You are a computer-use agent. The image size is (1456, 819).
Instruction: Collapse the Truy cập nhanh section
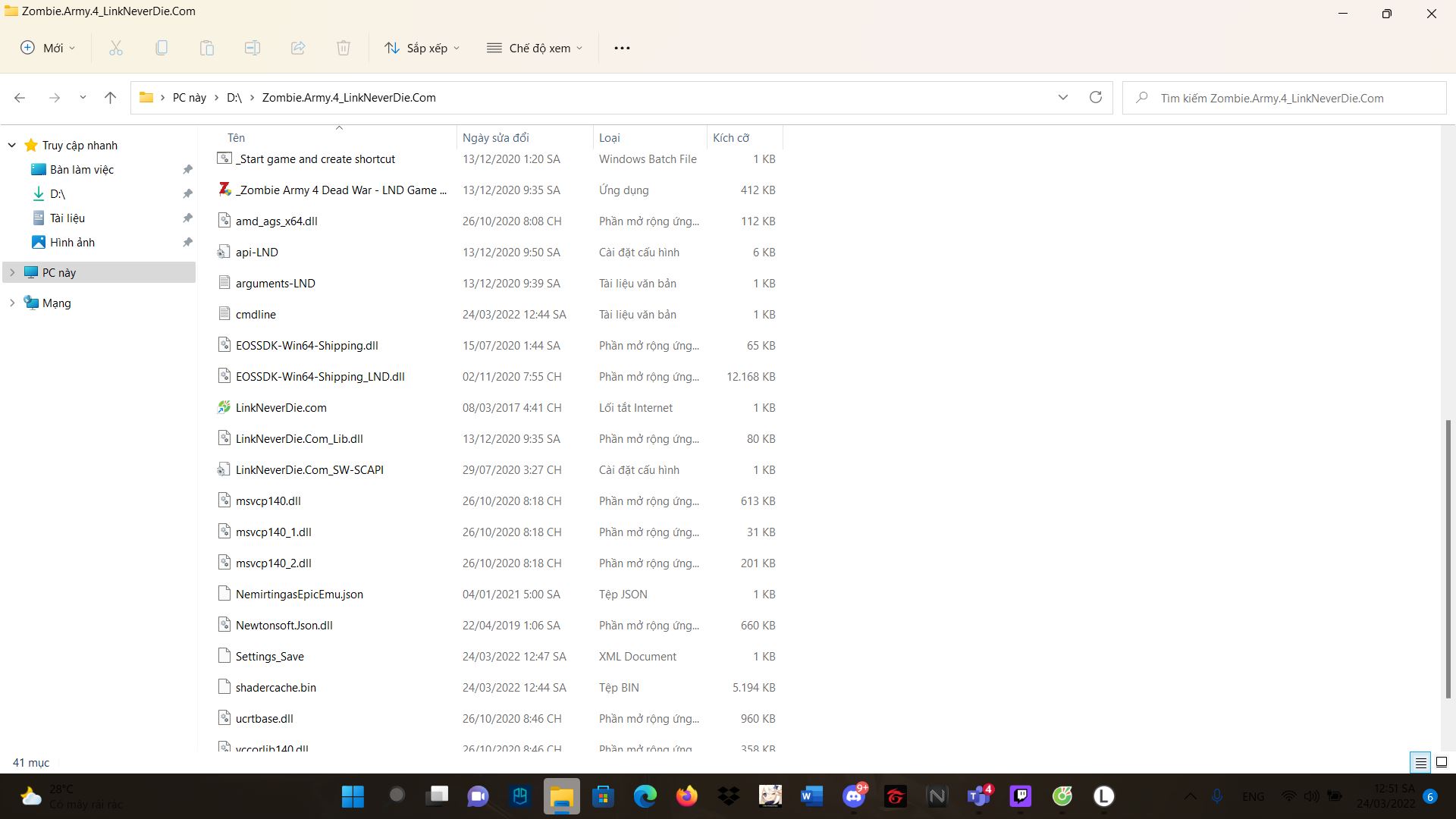click(12, 145)
